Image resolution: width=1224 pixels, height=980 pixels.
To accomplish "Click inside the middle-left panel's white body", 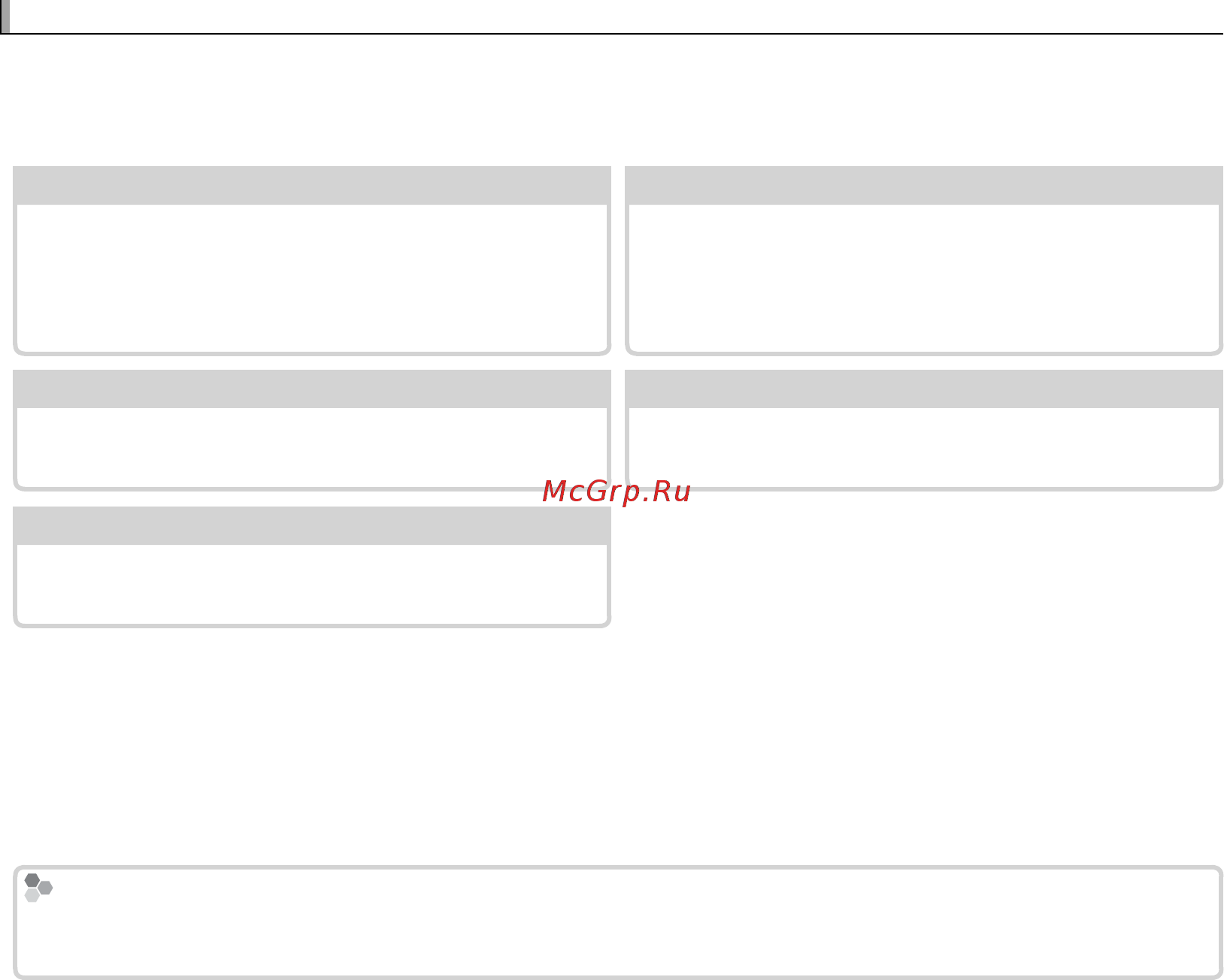I will (x=312, y=447).
